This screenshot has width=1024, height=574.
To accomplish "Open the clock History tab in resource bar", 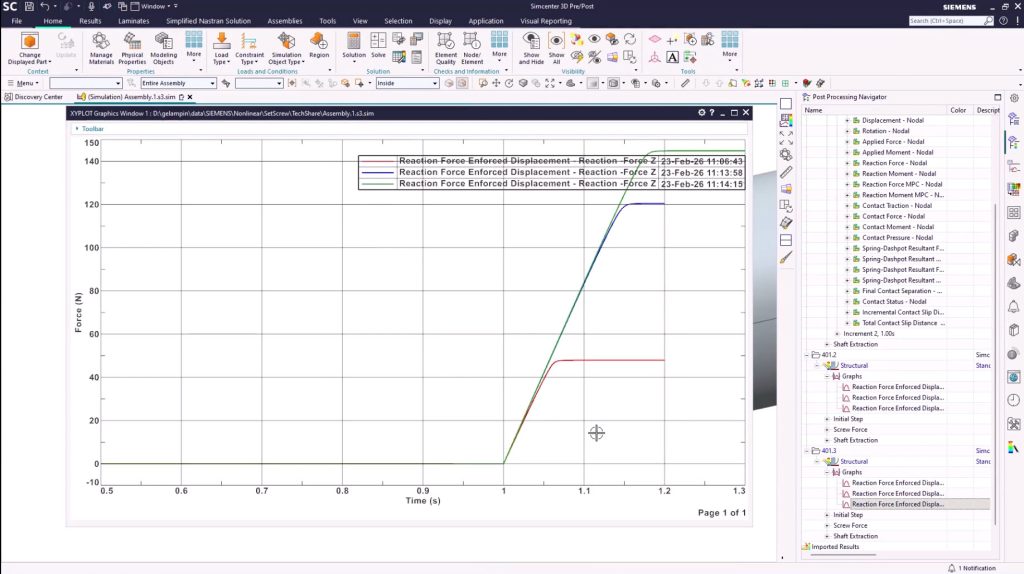I will tap(1014, 400).
